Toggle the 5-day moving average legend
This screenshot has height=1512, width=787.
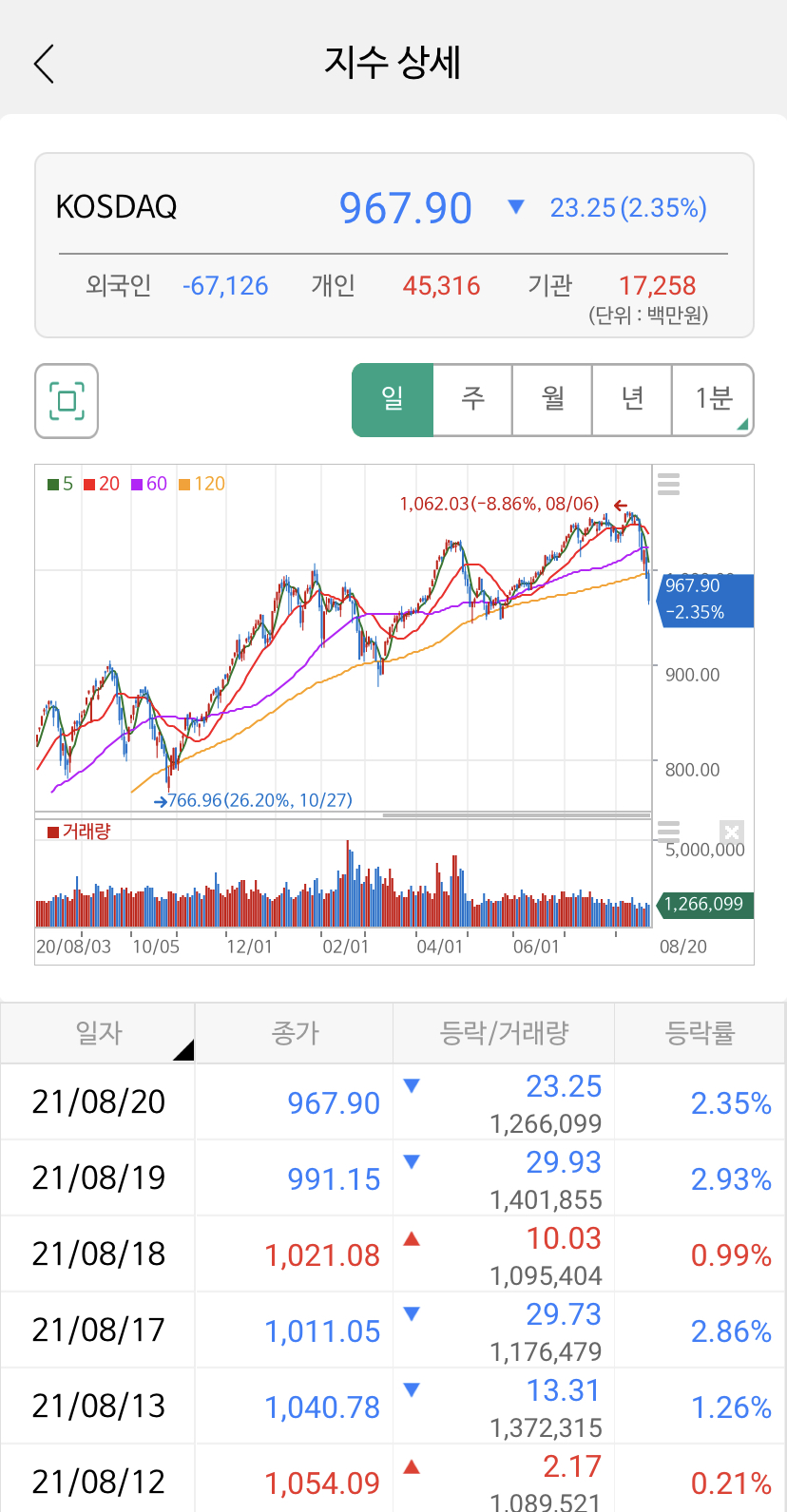60,484
